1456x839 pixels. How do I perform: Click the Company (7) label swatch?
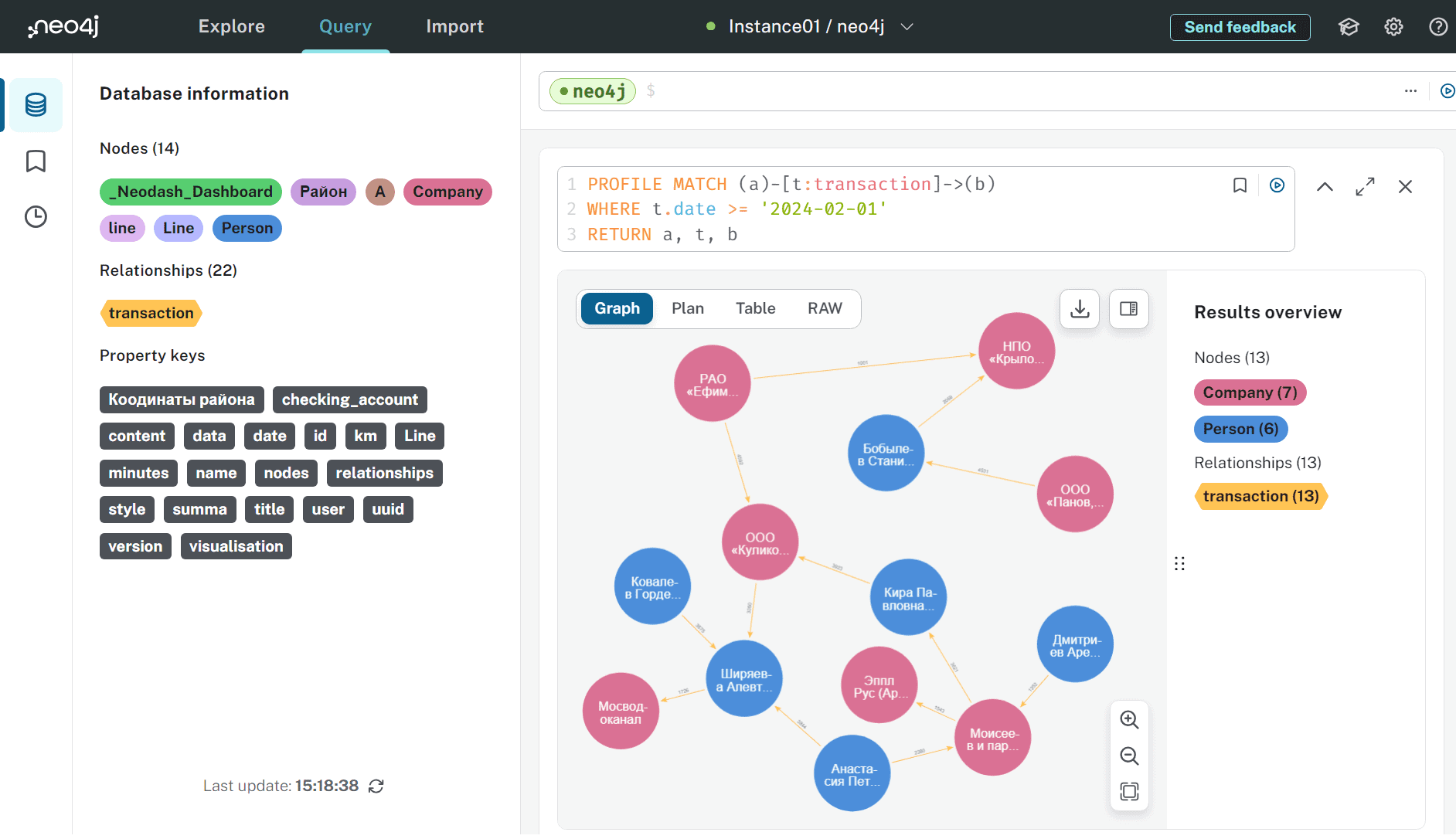[x=1250, y=392]
